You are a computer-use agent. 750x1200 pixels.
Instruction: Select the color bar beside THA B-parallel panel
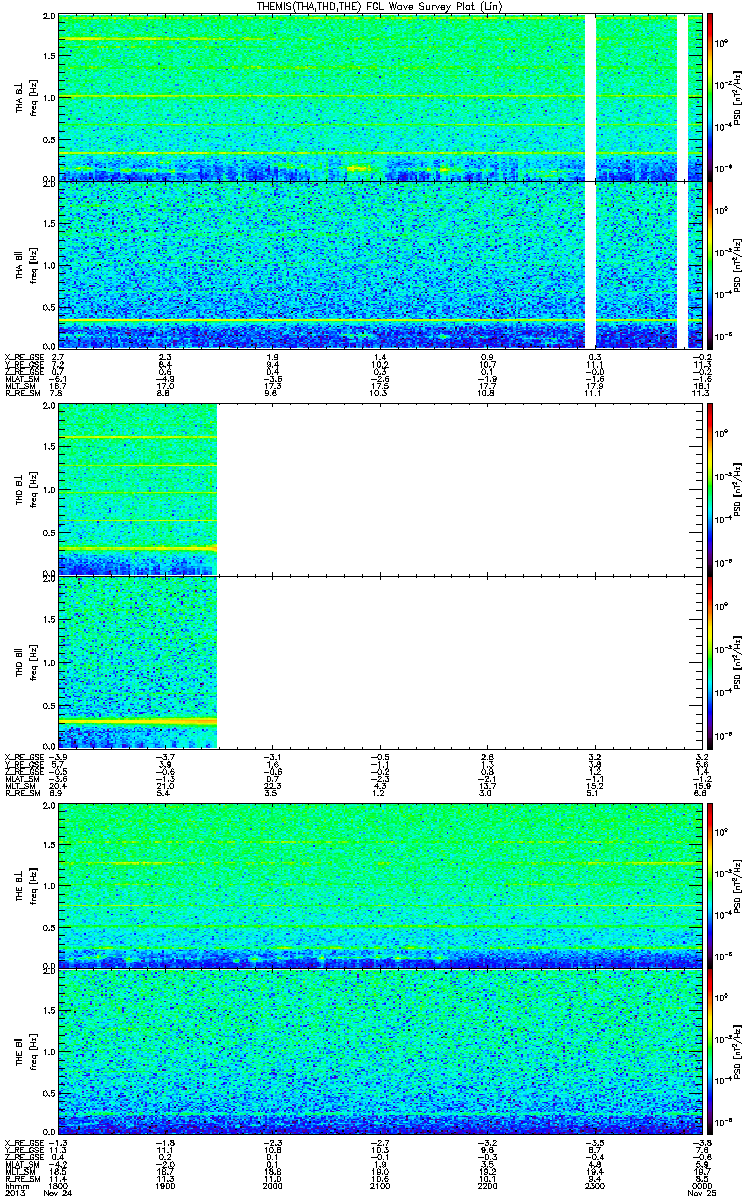[x=710, y=265]
